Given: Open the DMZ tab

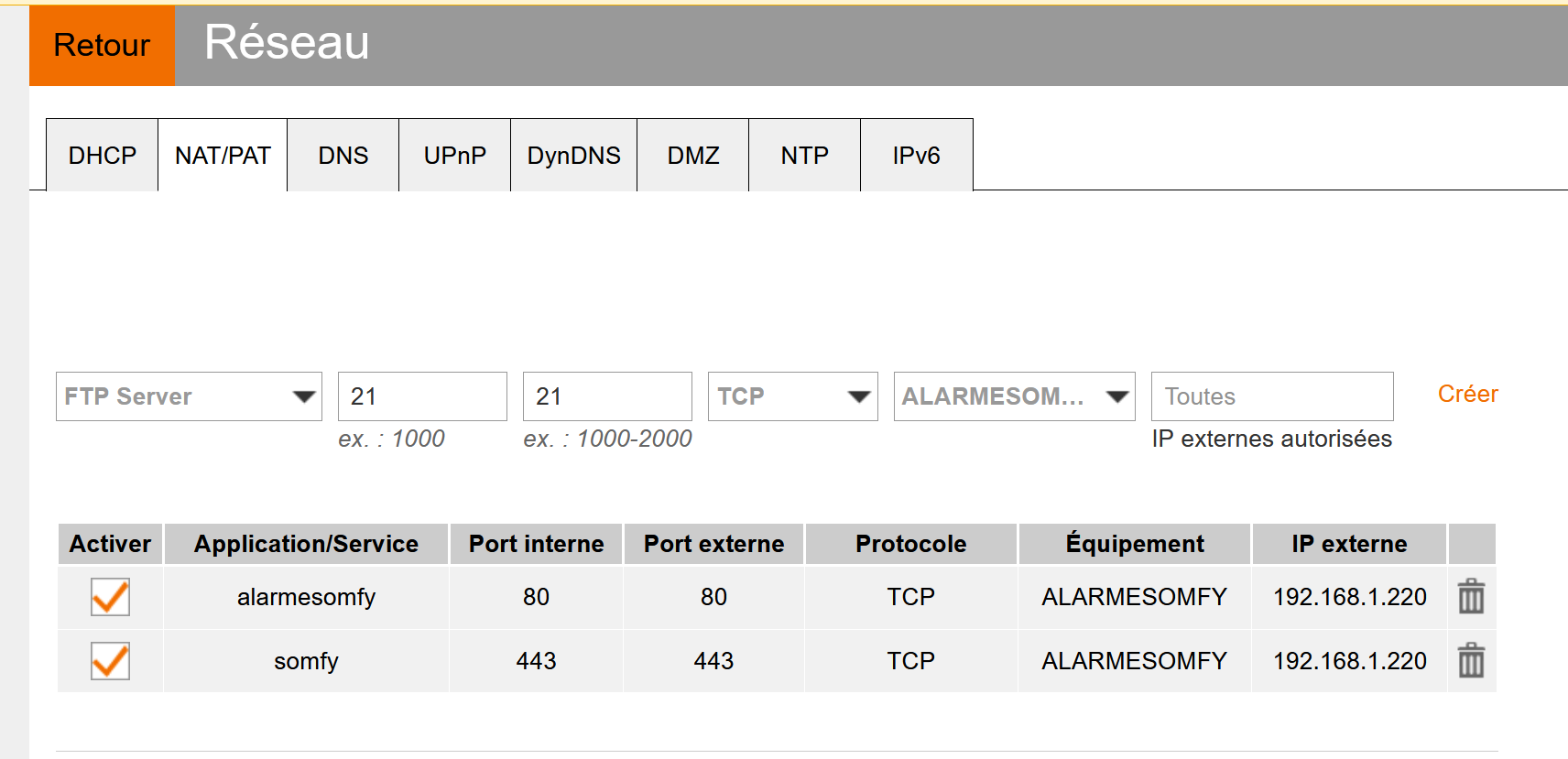Looking at the screenshot, I should click(692, 156).
